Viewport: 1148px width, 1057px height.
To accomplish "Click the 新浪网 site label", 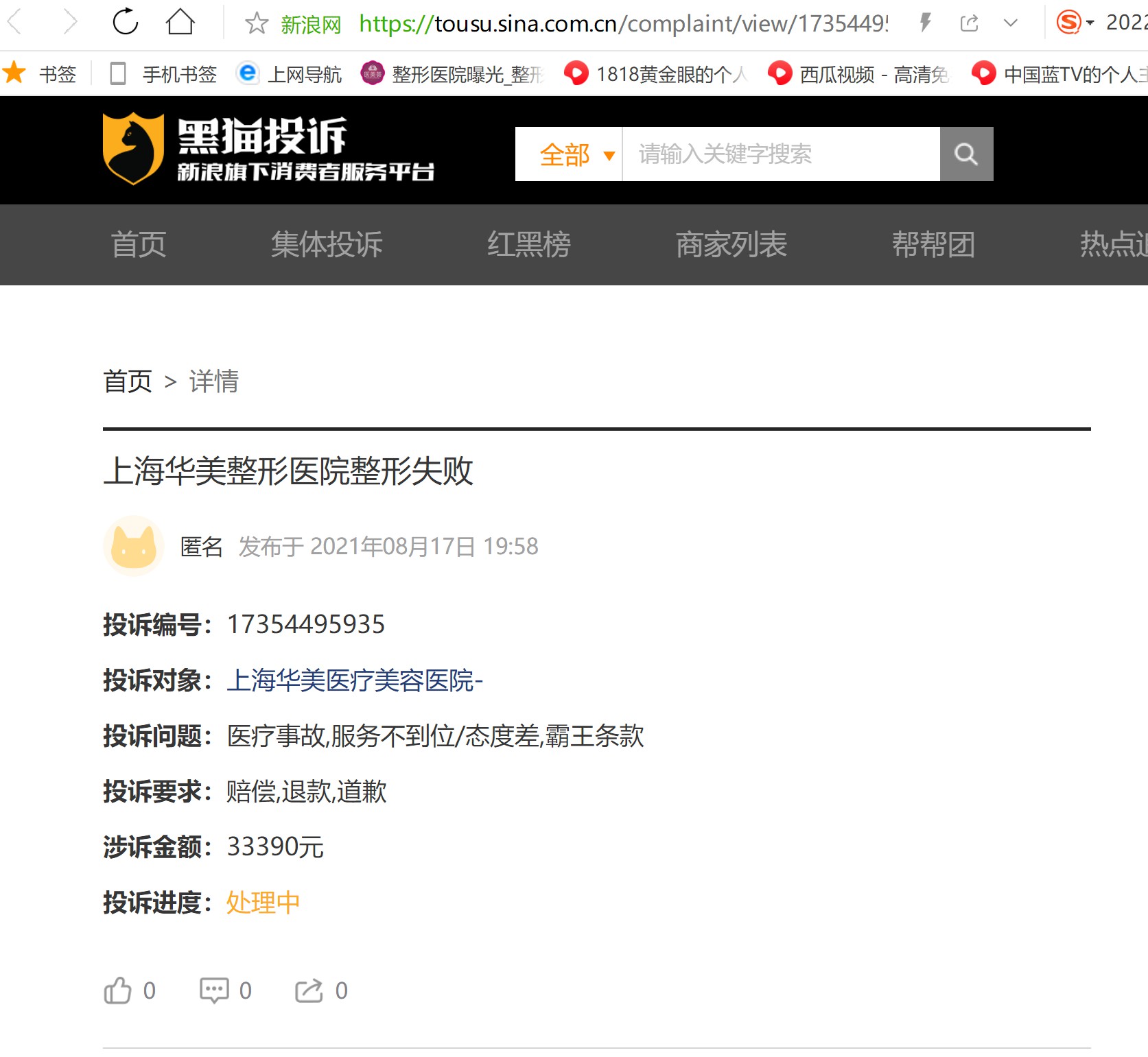I will point(311,25).
